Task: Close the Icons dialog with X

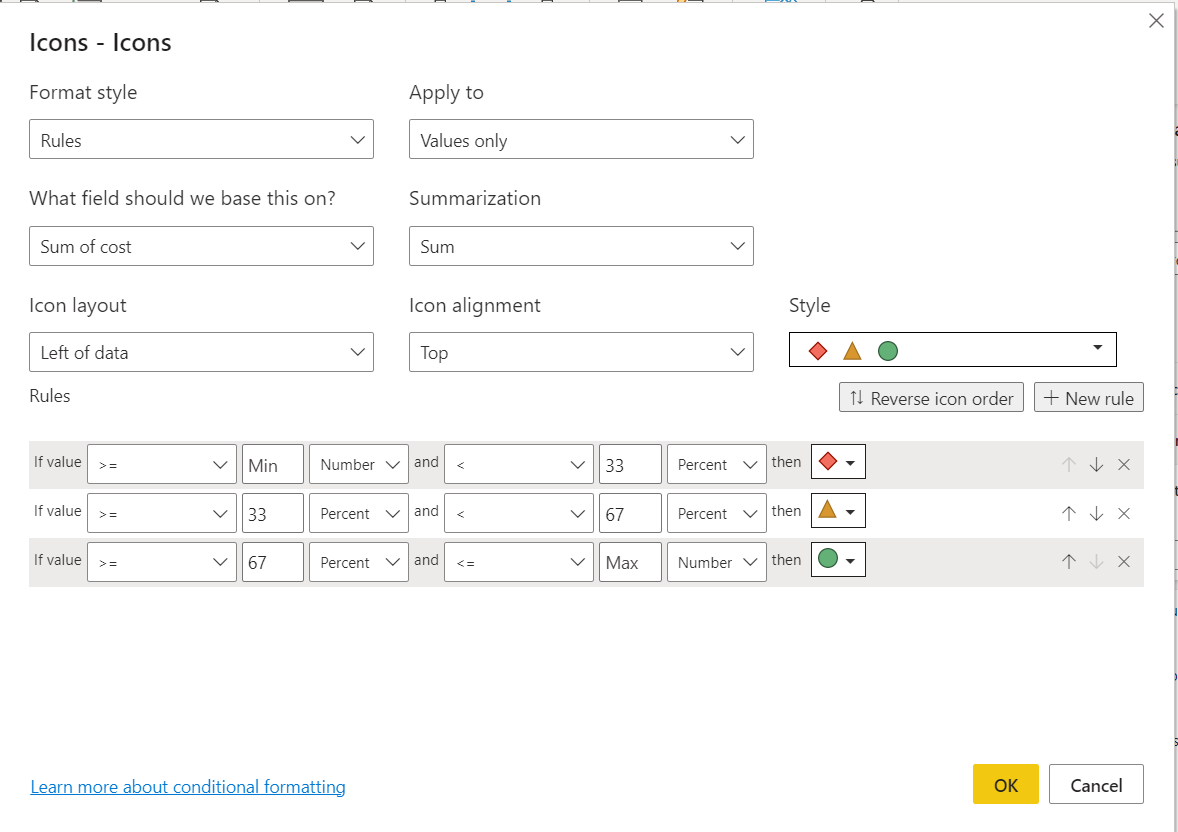Action: [1156, 21]
